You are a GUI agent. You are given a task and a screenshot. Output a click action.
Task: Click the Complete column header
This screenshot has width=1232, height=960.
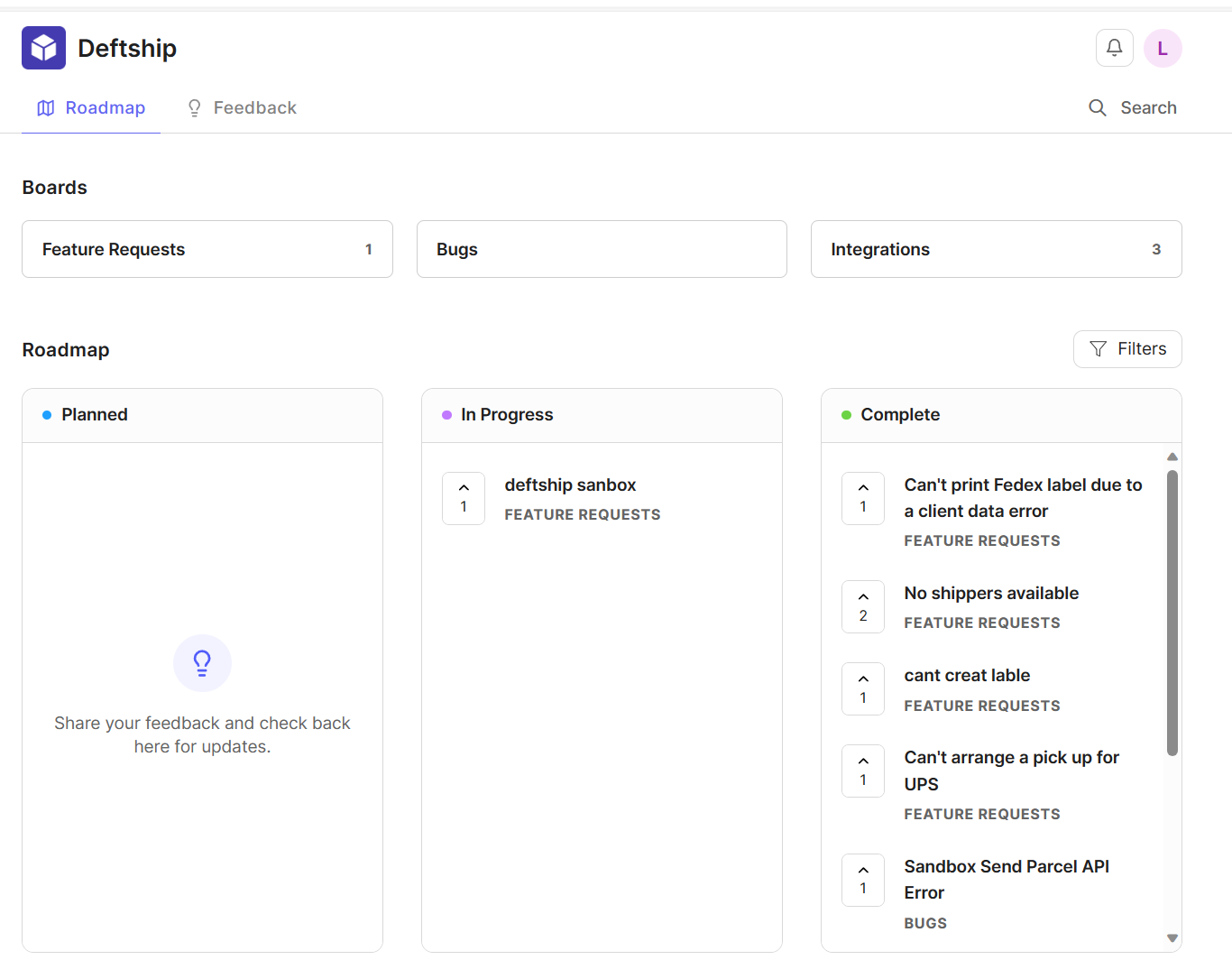coord(1001,415)
